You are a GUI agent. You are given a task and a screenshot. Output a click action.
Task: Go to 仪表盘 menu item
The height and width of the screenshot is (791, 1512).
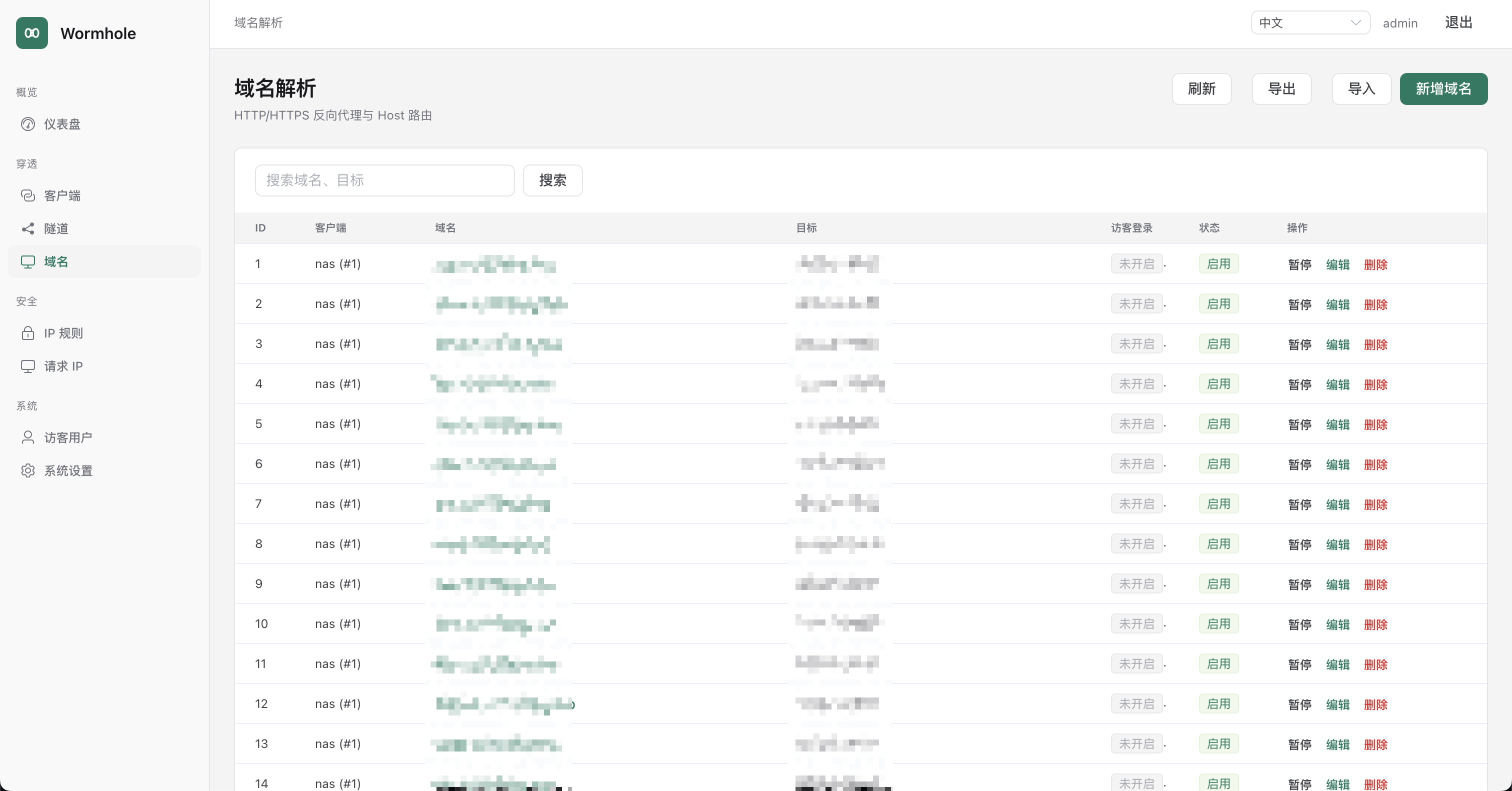point(104,124)
